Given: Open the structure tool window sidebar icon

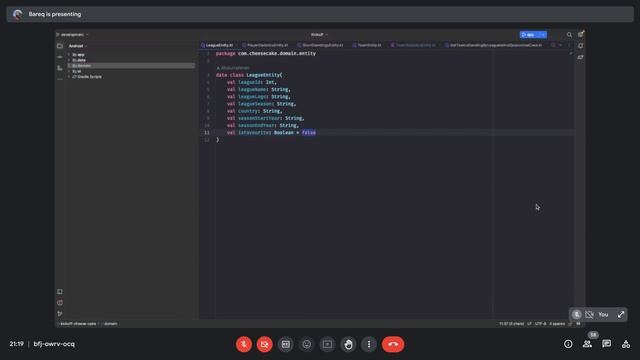Looking at the screenshot, I should click(x=60, y=68).
